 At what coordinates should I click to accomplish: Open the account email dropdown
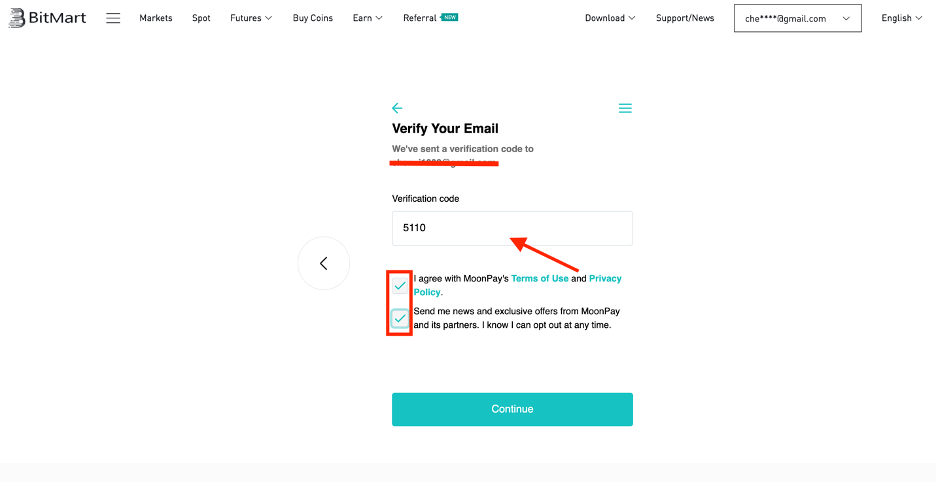pos(798,19)
